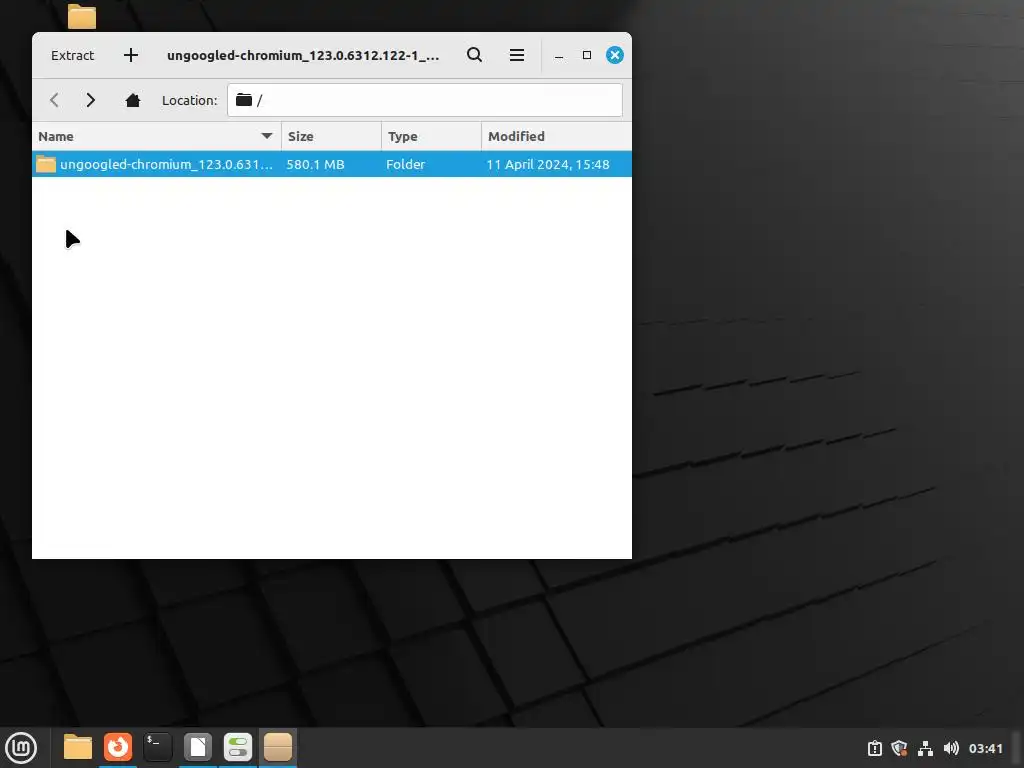Click the 580.1 MB size cell
Screen dimensions: 1024x768
coord(315,165)
